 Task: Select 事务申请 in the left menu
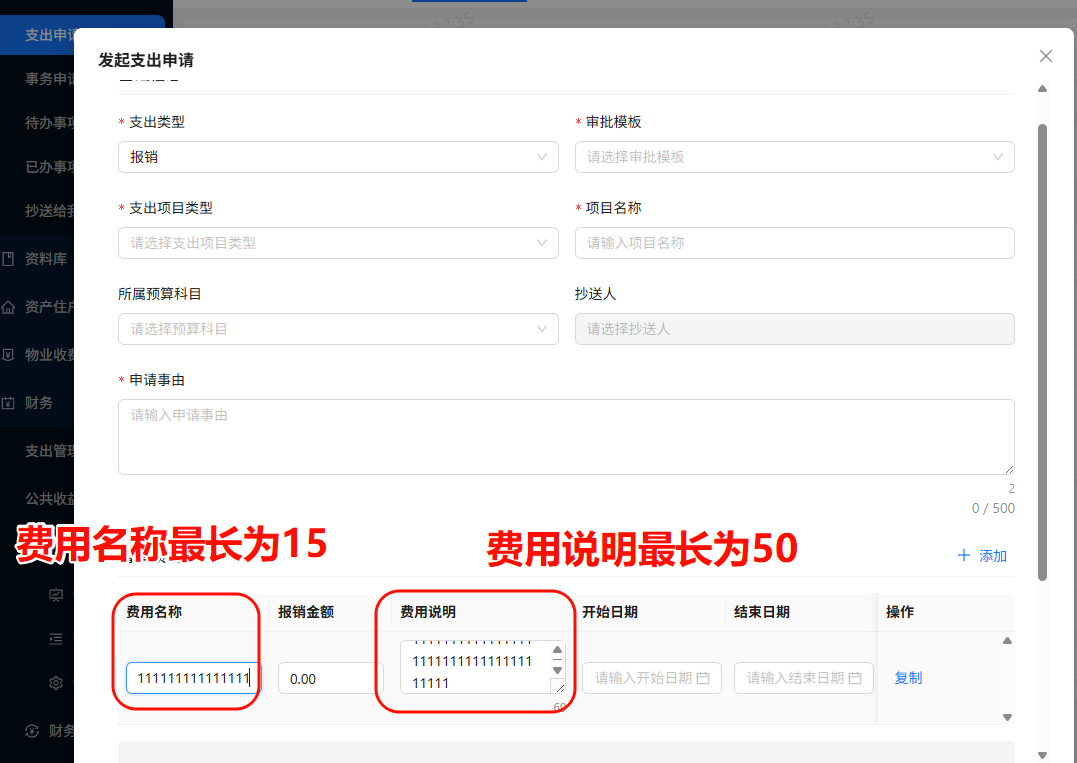coord(48,79)
